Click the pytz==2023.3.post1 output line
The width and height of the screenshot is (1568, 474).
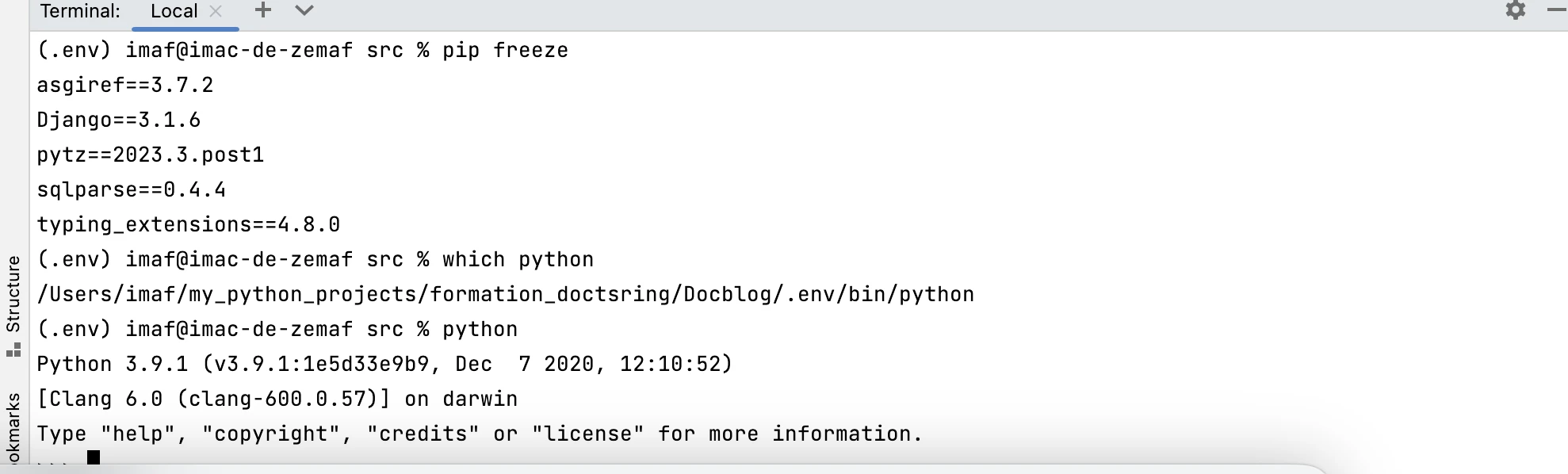pos(151,155)
